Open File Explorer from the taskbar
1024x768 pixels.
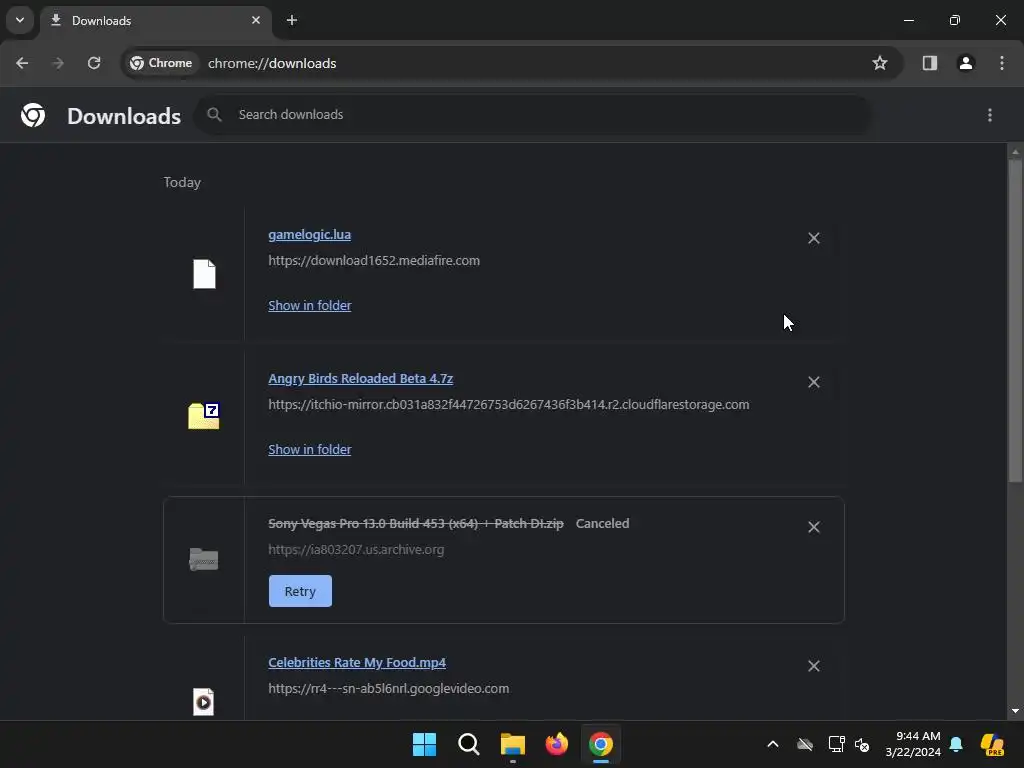(513, 744)
